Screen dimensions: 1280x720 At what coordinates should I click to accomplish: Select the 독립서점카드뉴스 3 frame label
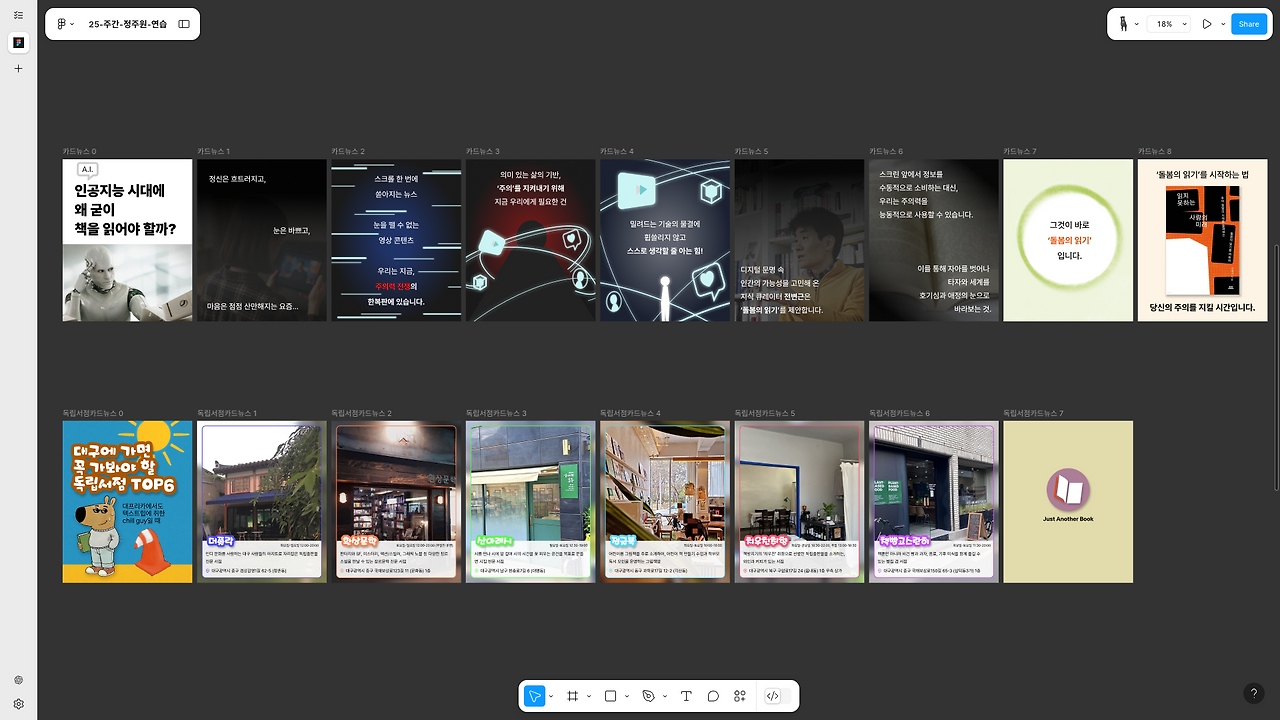[x=496, y=413]
